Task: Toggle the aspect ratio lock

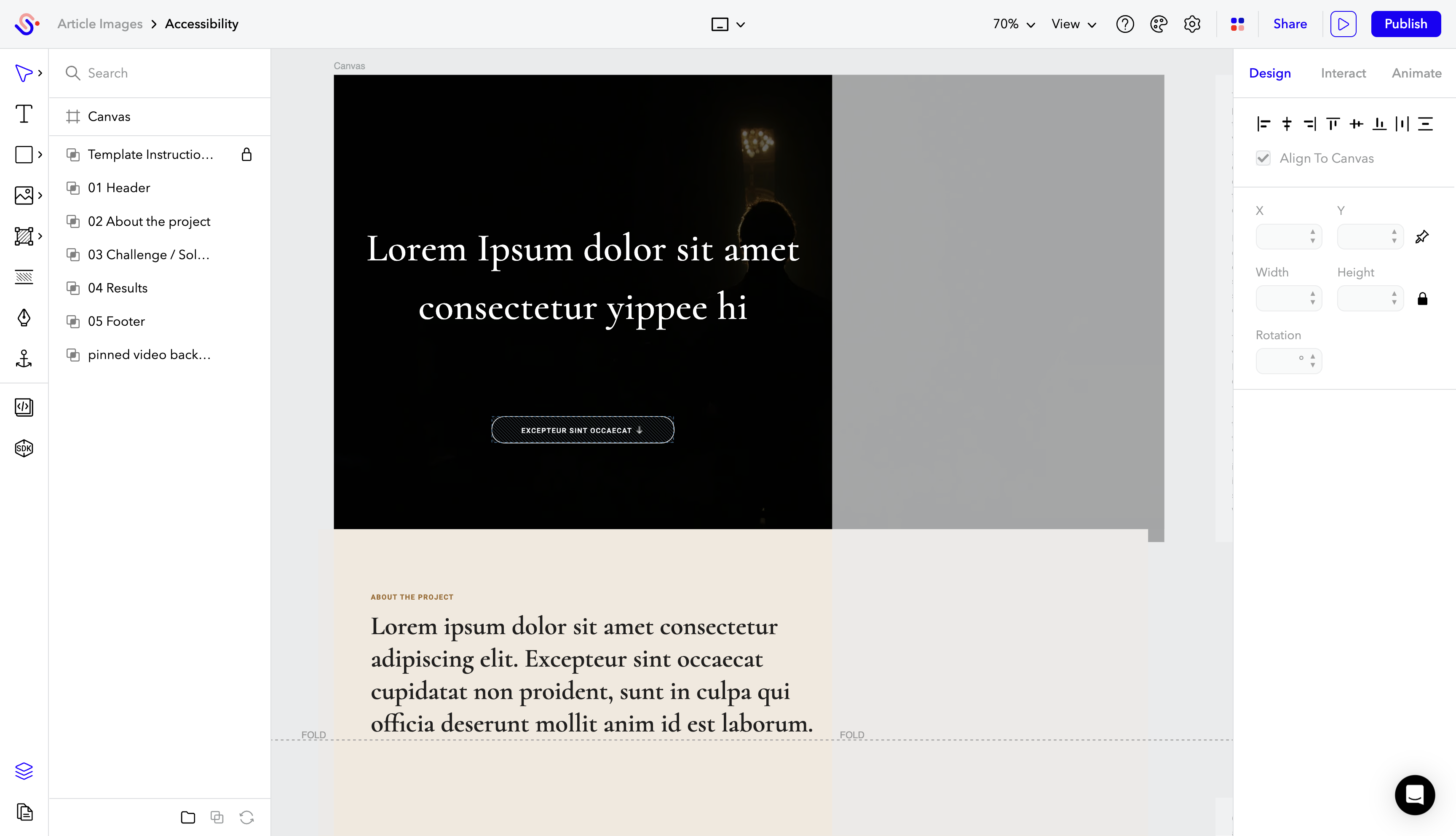Action: pyautogui.click(x=1422, y=299)
